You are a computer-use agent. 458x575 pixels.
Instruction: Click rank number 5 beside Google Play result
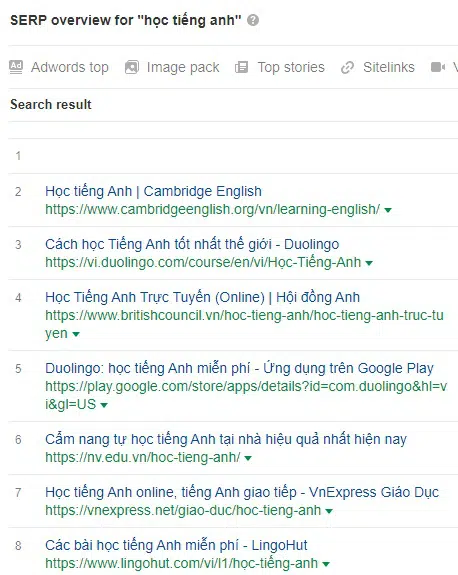click(x=18, y=369)
